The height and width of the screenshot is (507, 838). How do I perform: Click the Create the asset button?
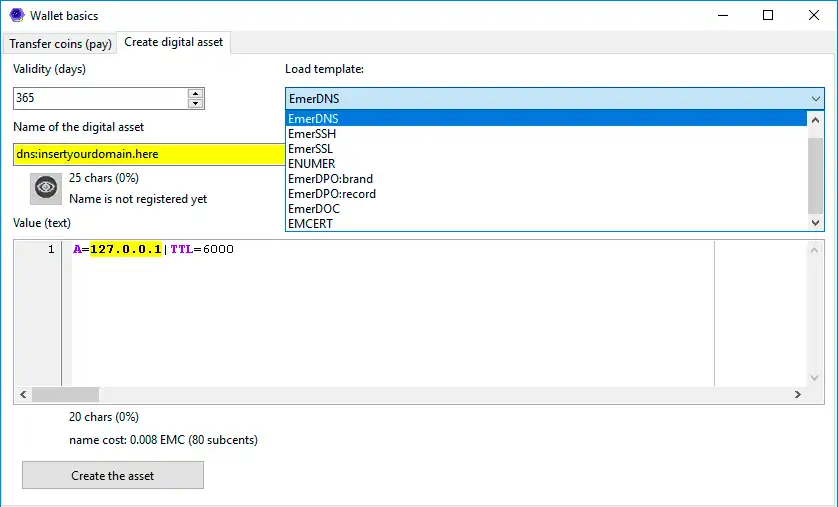(113, 475)
